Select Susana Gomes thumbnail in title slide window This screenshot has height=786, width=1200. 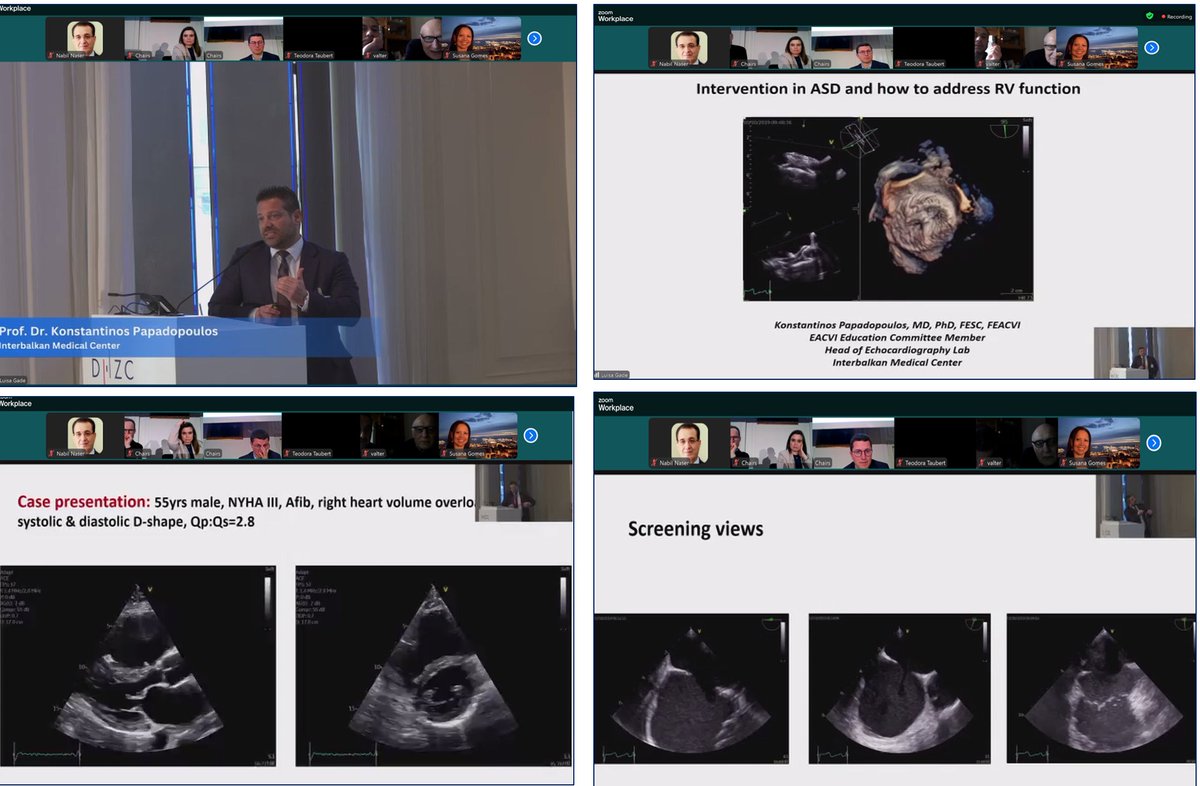pos(1097,47)
